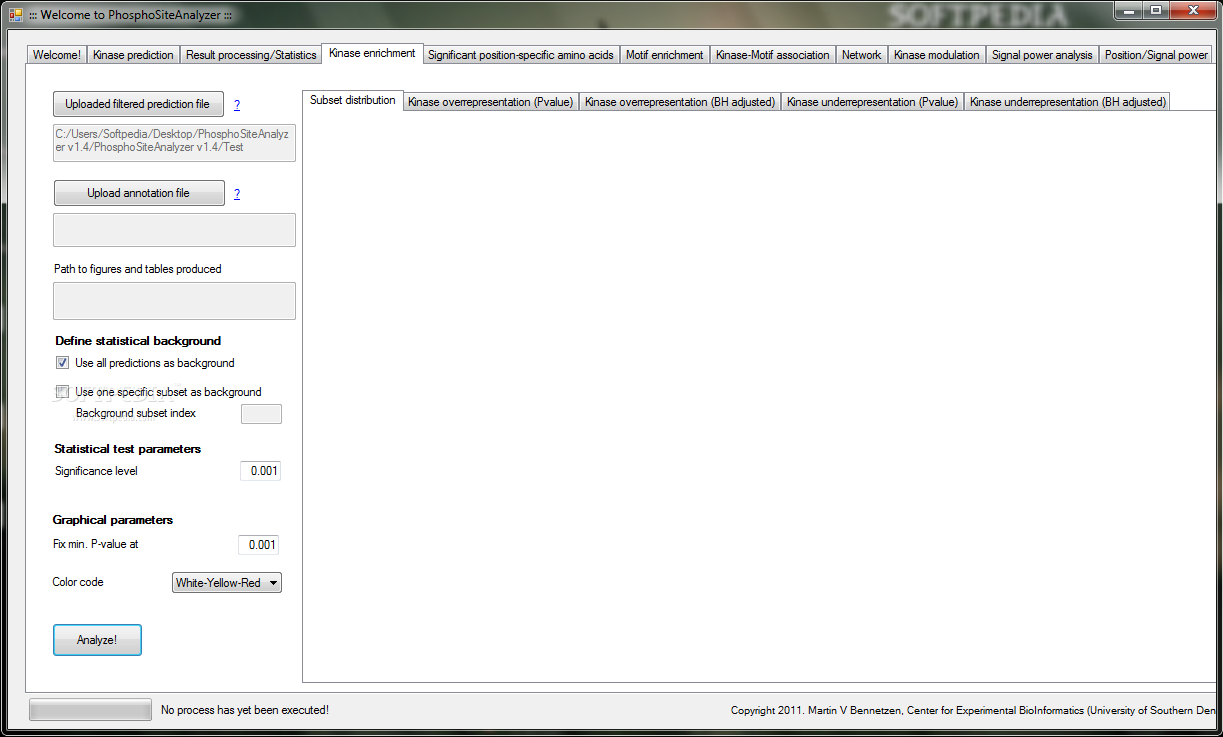
Task: Switch to the Kinase prediction tab
Action: (134, 55)
